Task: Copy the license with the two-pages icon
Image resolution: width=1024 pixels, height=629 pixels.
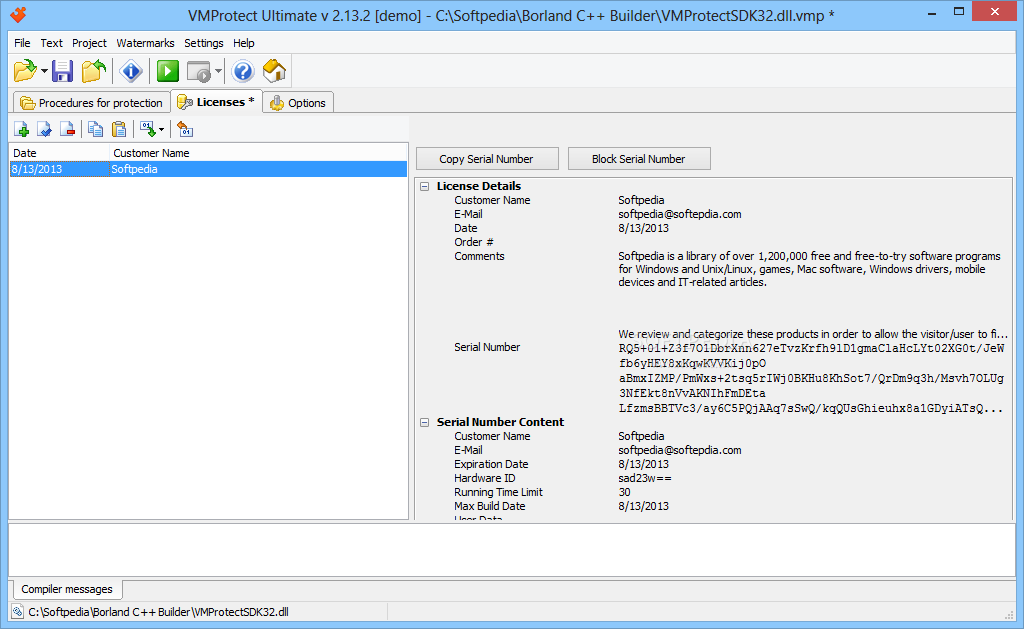Action: coord(95,129)
